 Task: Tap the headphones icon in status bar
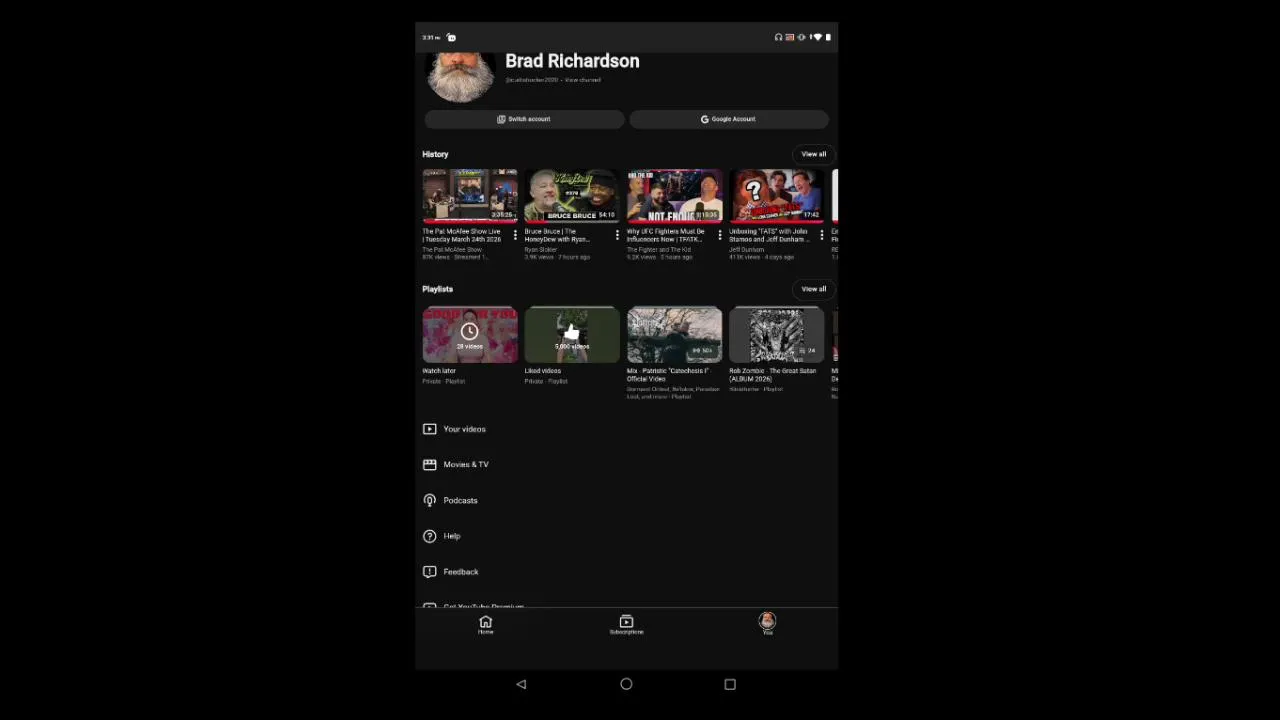point(778,37)
